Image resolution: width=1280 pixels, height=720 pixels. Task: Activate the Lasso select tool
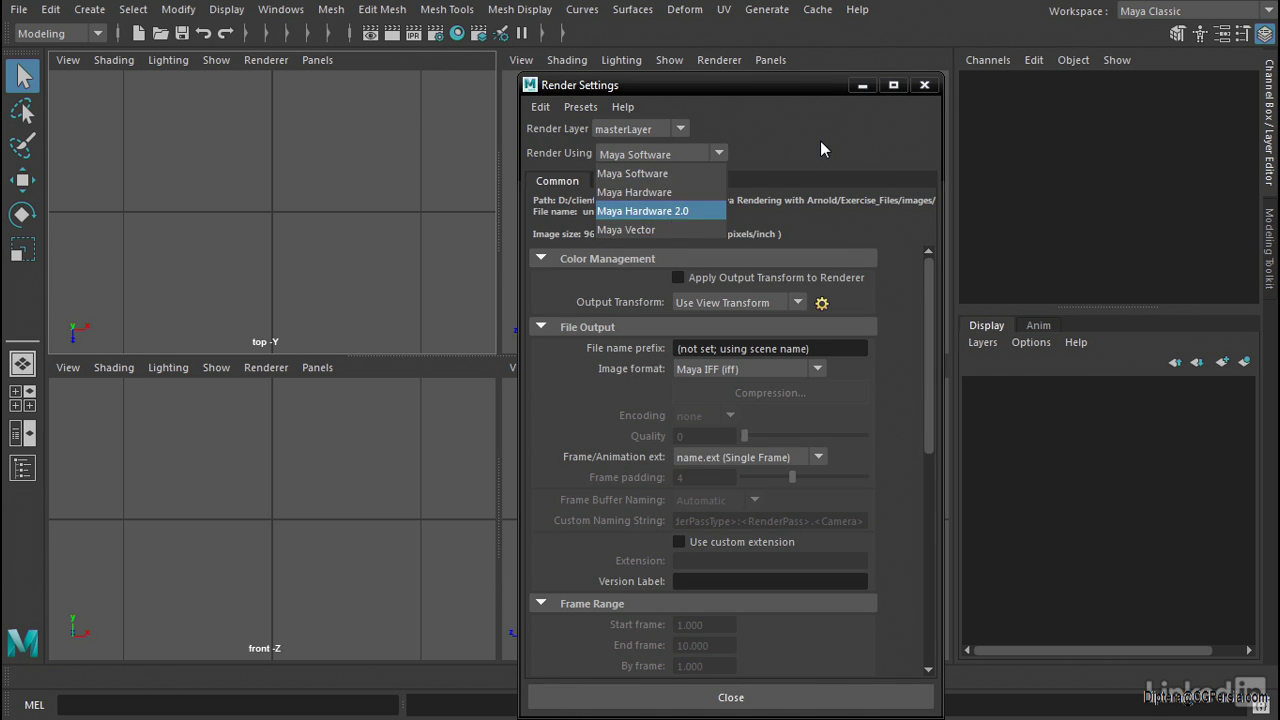click(x=23, y=111)
